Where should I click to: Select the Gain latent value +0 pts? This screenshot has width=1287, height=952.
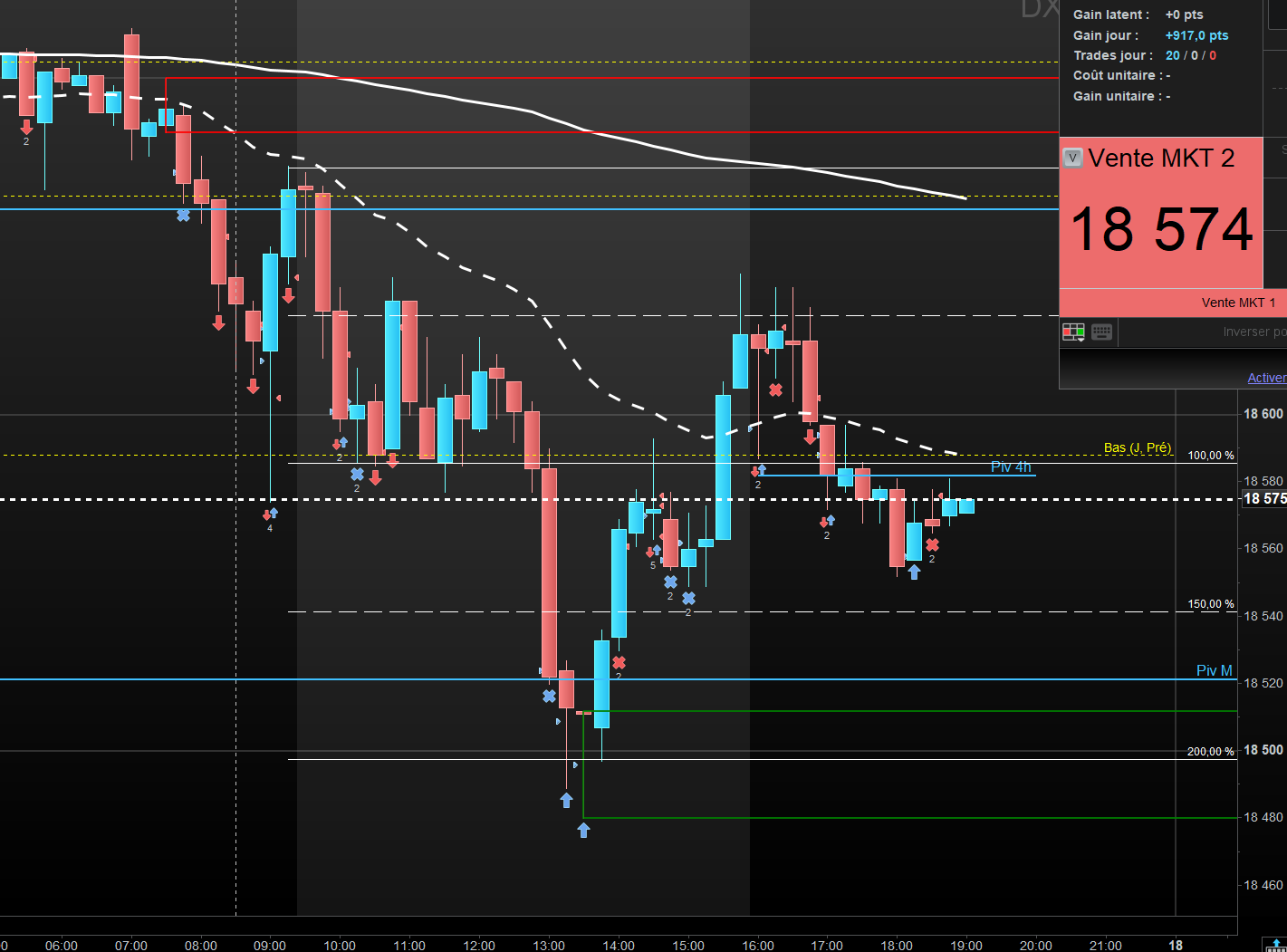(x=1184, y=14)
